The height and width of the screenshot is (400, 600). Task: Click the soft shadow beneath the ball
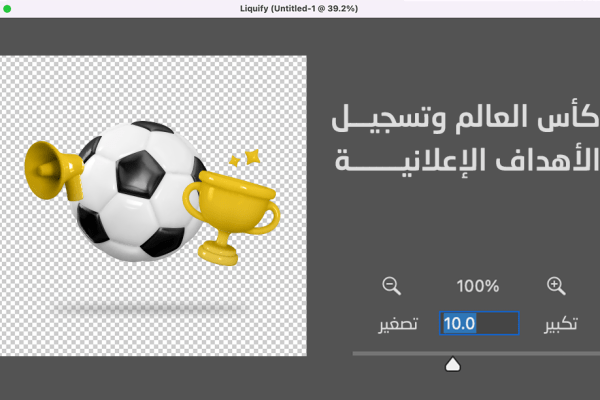[147, 307]
